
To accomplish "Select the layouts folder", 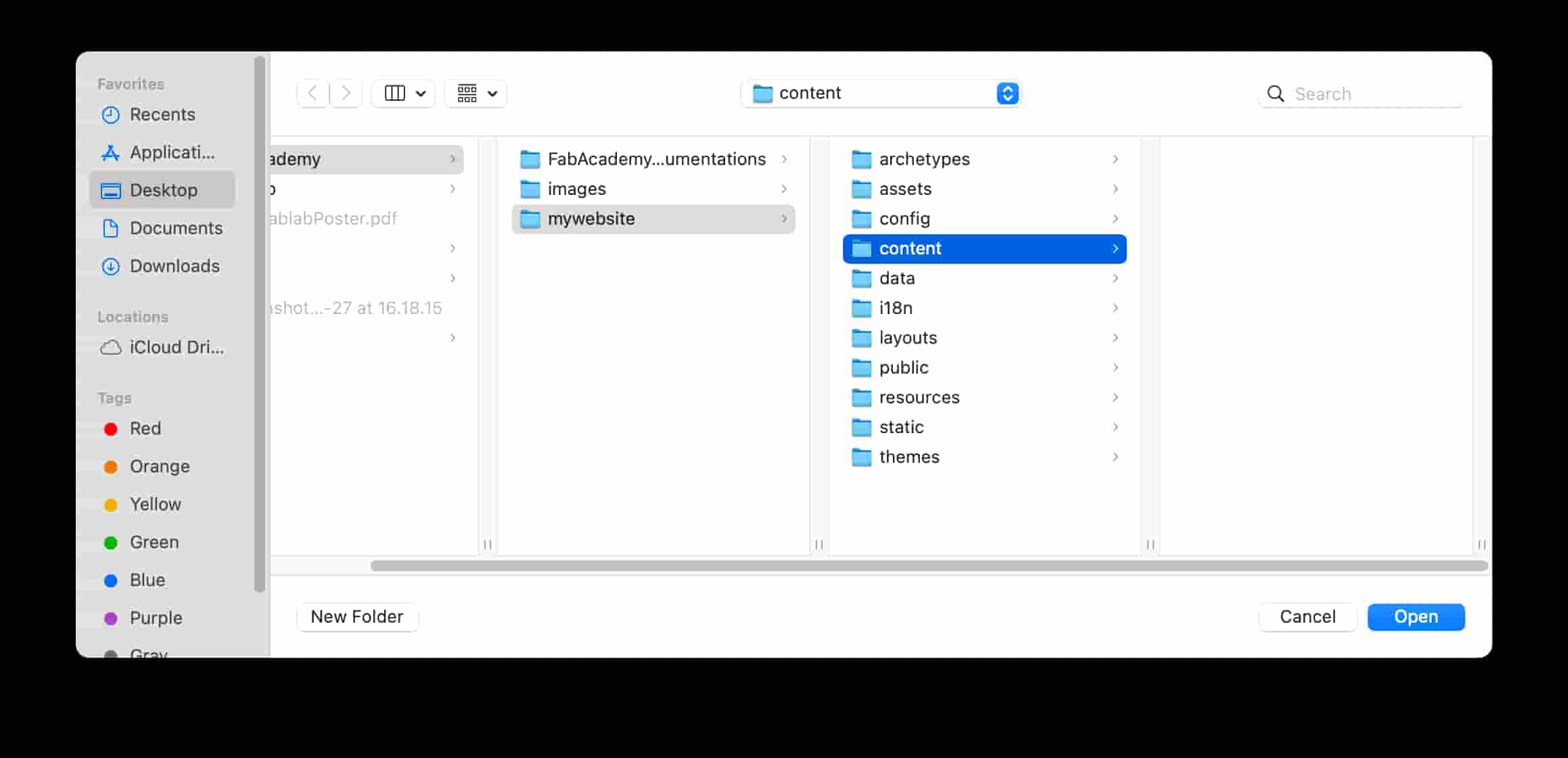I will click(x=908, y=338).
